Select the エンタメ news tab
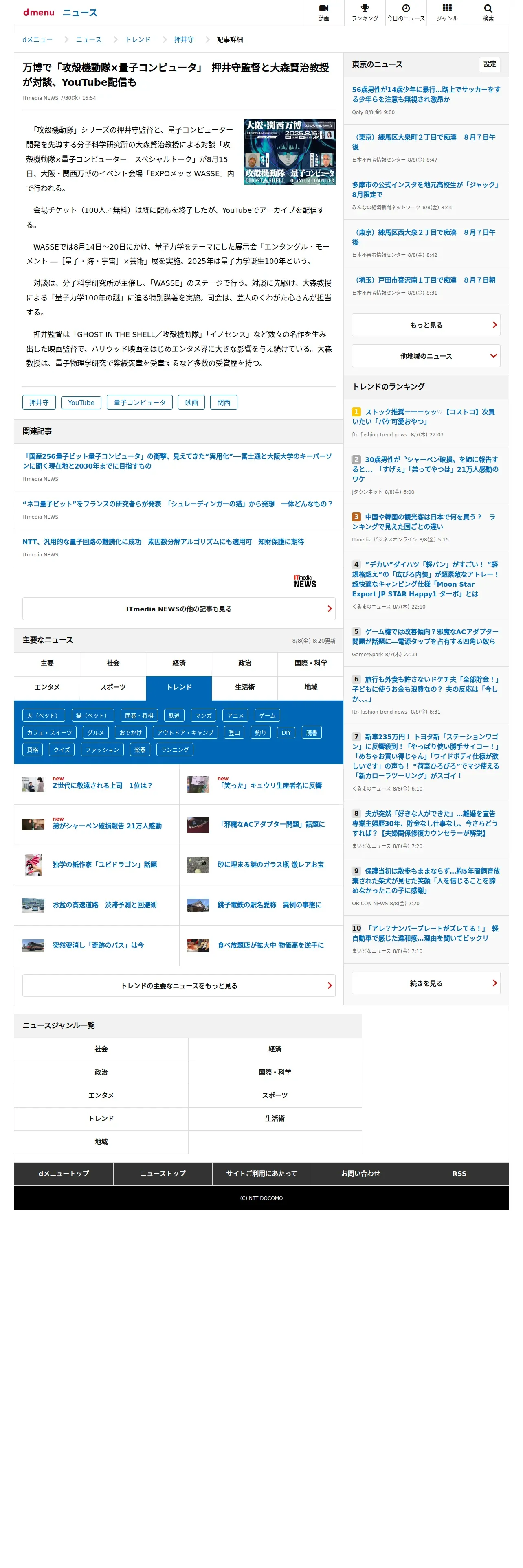Screen dimensions: 523x1568 (47, 687)
